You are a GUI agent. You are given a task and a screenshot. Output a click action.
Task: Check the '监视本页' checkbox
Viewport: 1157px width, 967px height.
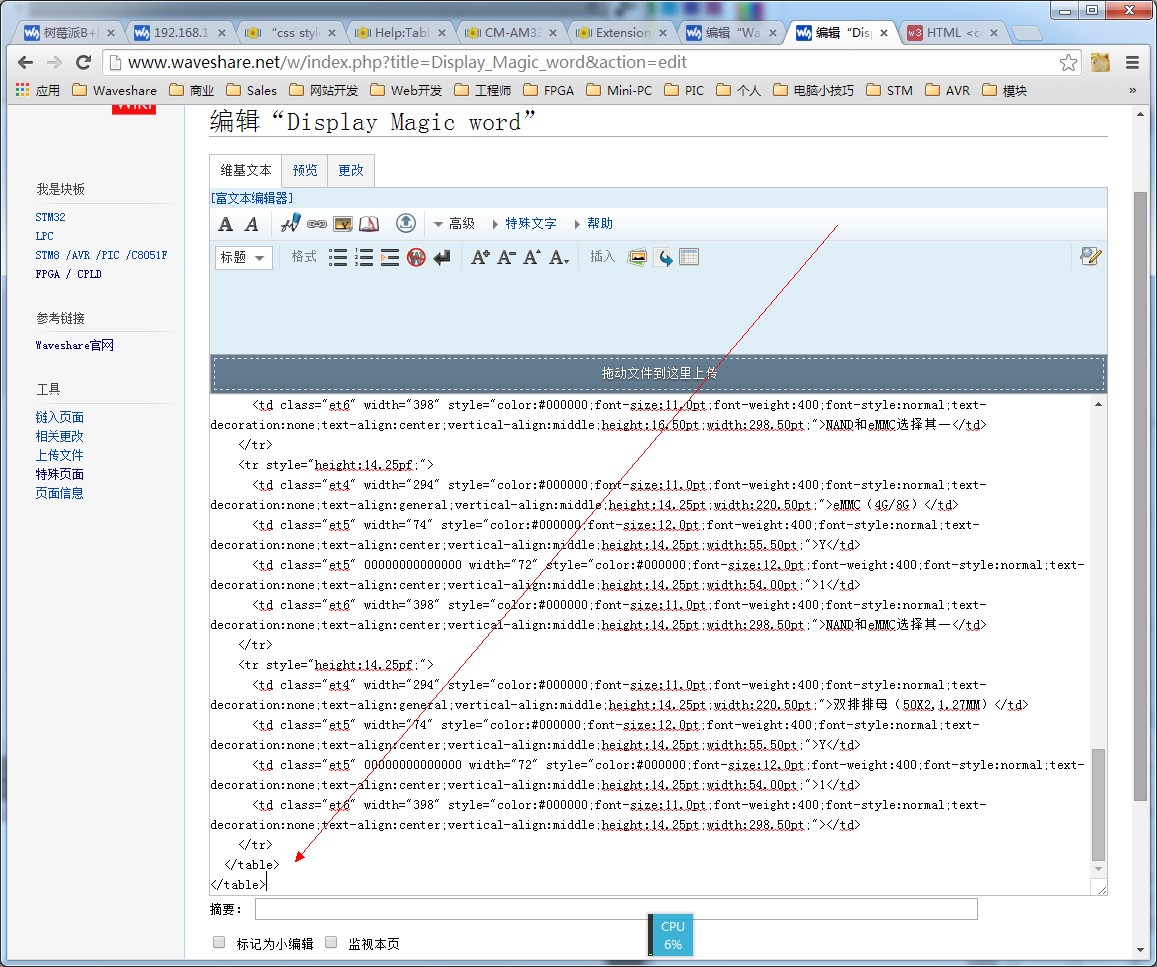(x=331, y=942)
